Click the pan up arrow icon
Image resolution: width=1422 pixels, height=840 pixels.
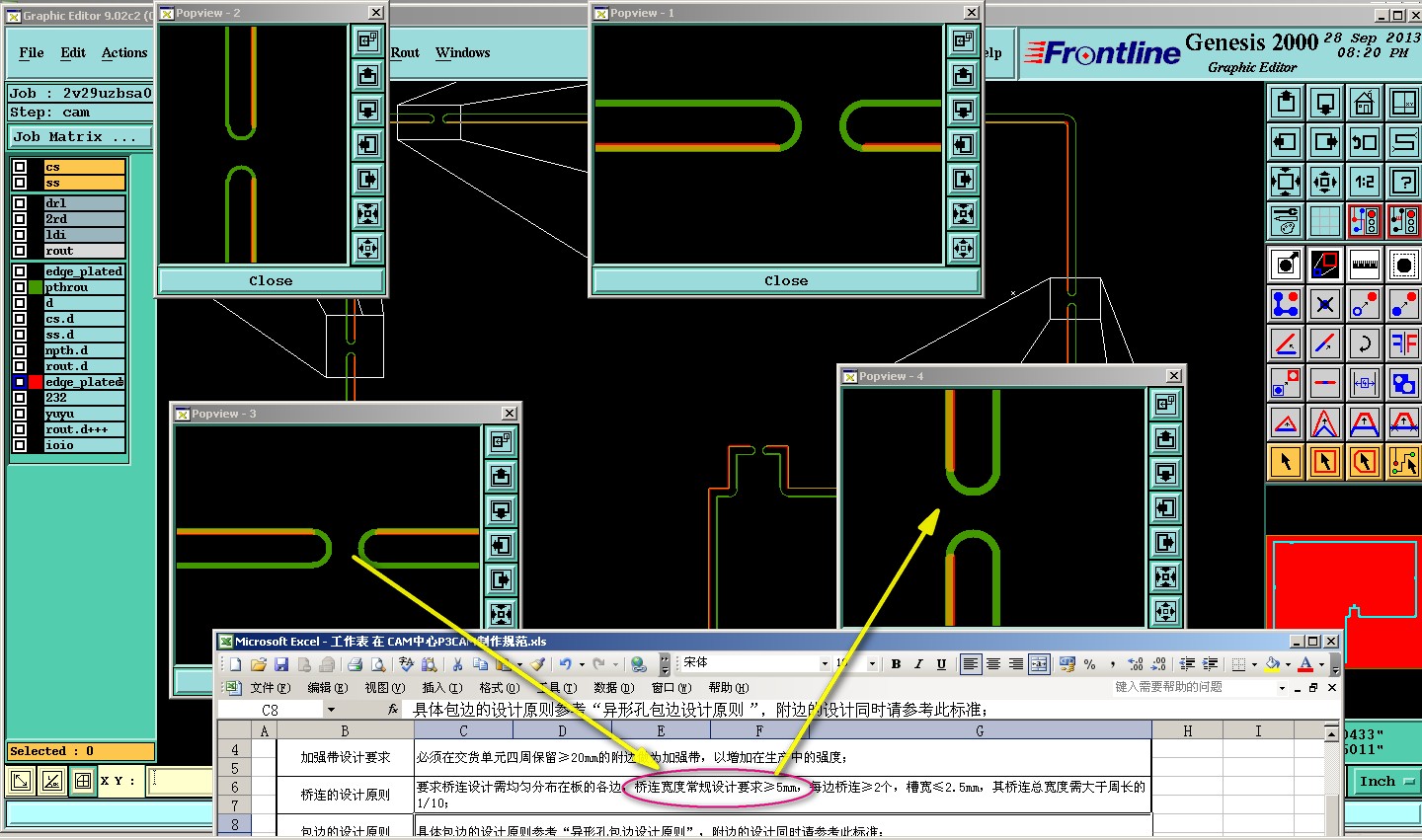coord(1286,103)
